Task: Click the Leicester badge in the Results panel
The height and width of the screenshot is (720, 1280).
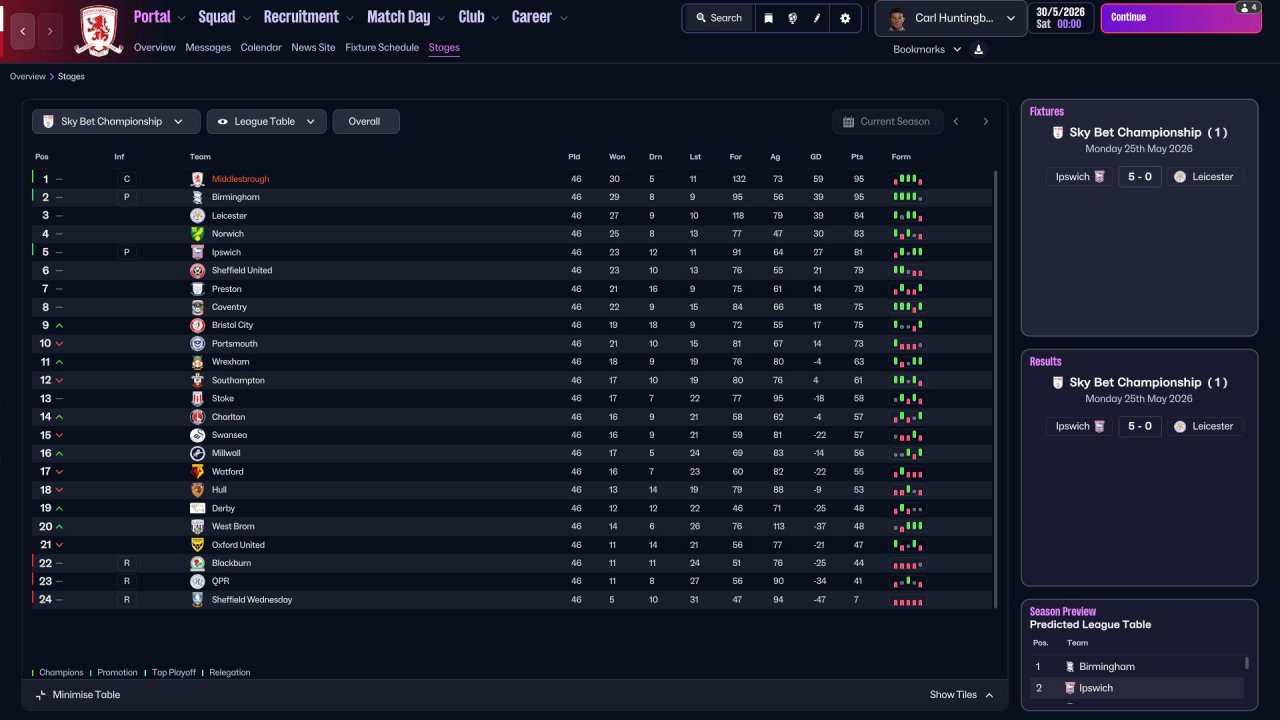Action: [1180, 426]
